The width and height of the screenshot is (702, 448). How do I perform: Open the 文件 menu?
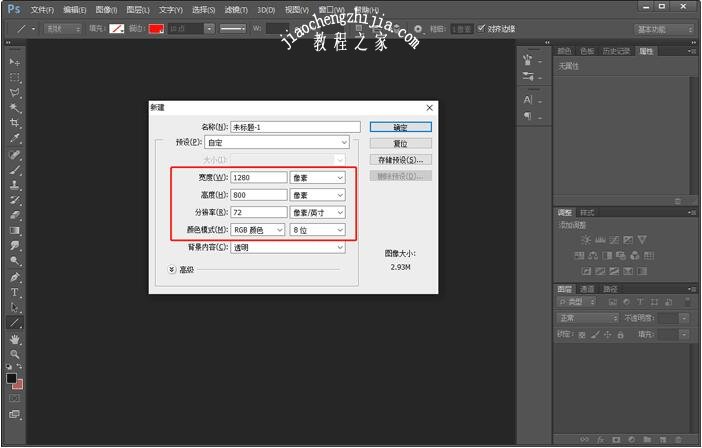[42, 10]
